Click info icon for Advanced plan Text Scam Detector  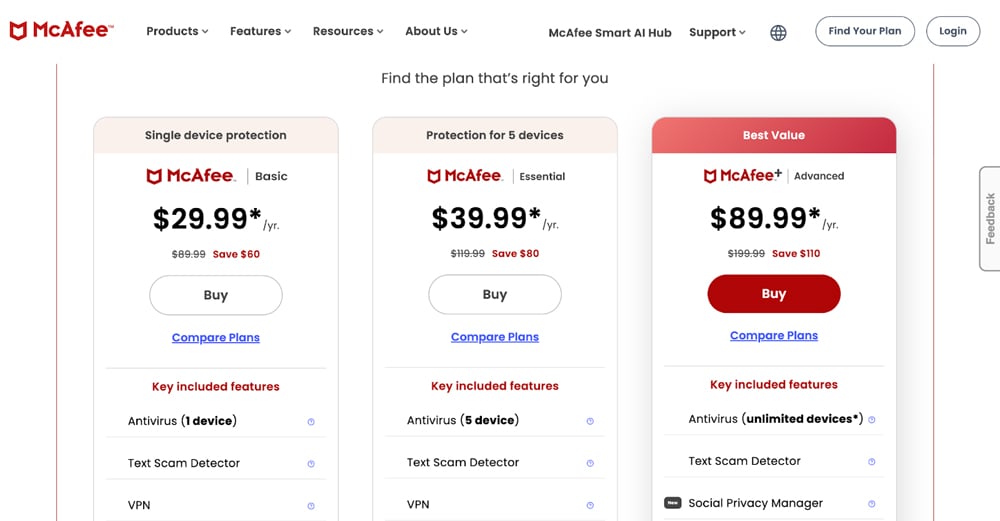[x=872, y=462]
